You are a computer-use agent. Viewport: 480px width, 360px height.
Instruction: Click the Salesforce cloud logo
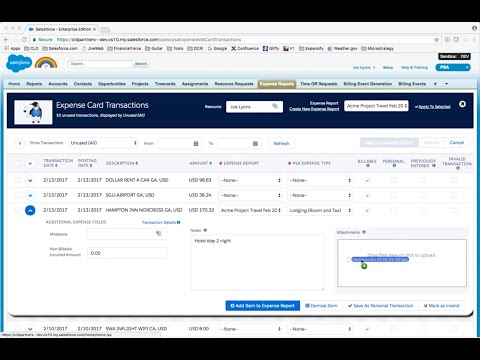[x=19, y=63]
